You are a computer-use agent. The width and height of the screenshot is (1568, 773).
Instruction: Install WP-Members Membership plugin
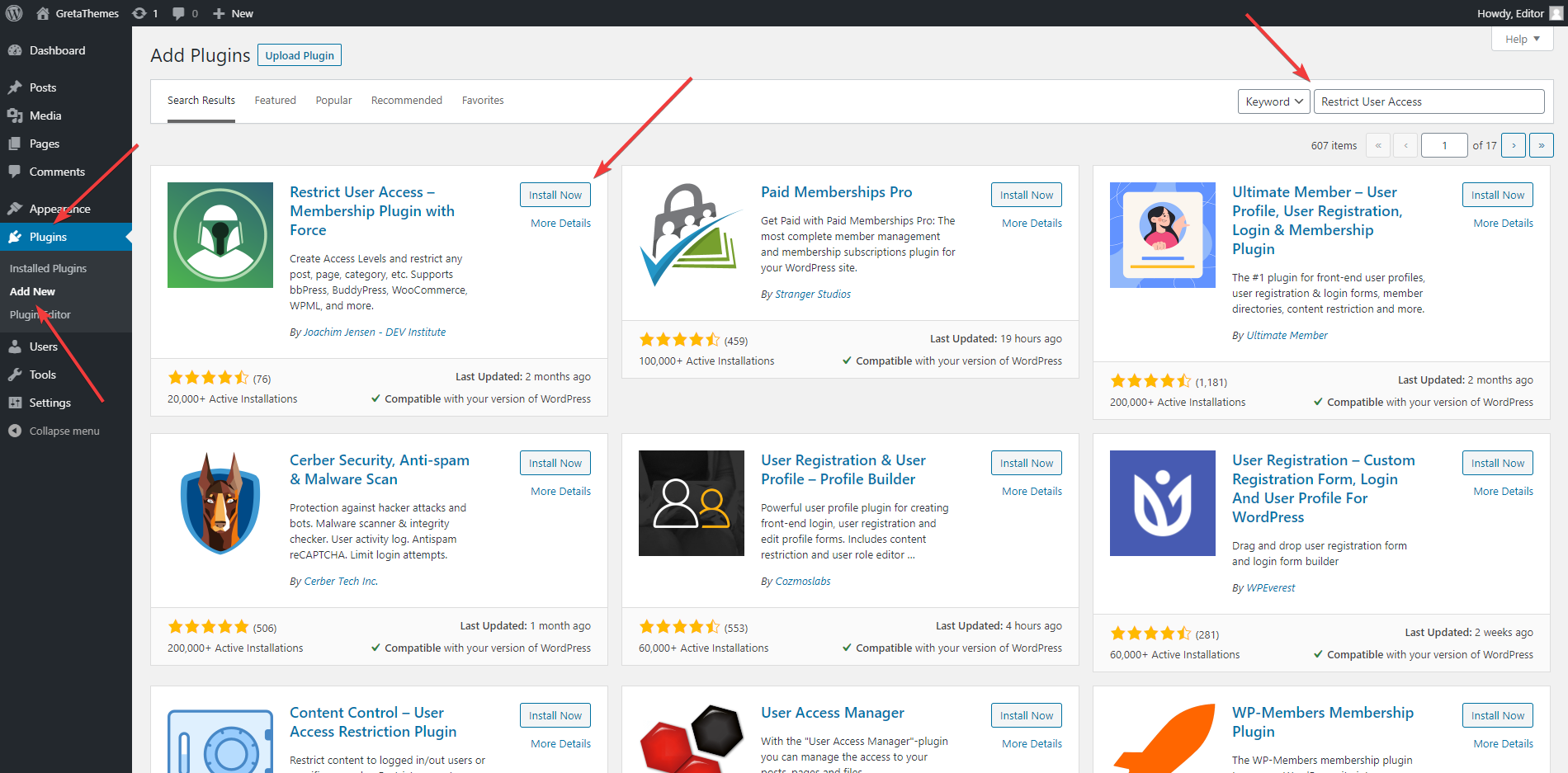[1498, 715]
